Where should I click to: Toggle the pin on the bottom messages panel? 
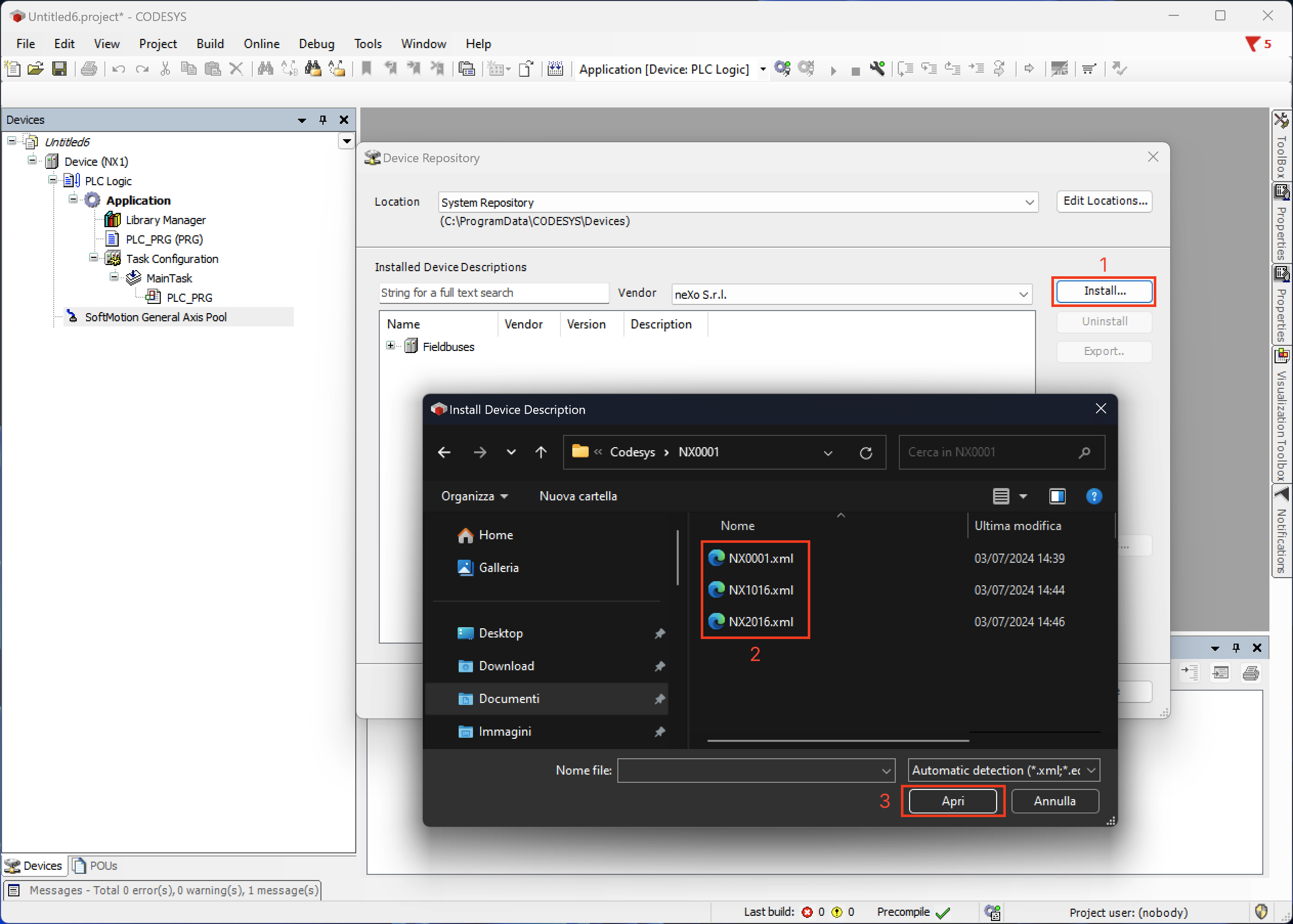(1236, 648)
